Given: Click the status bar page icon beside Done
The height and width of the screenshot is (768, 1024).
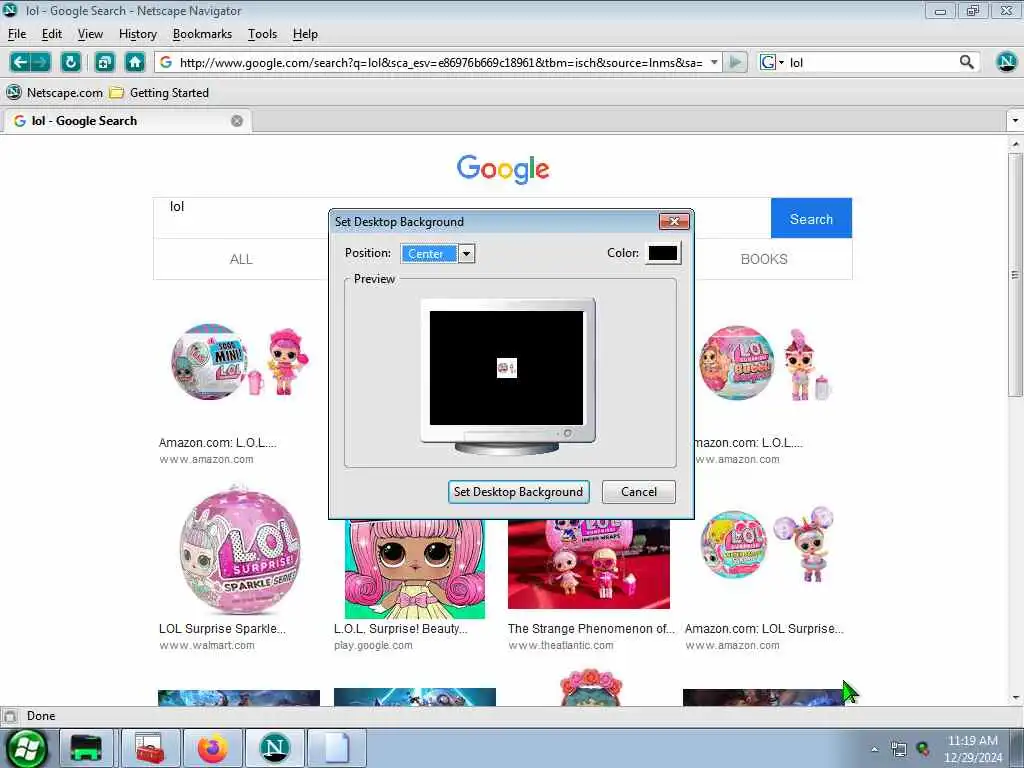Looking at the screenshot, I should pos(9,716).
